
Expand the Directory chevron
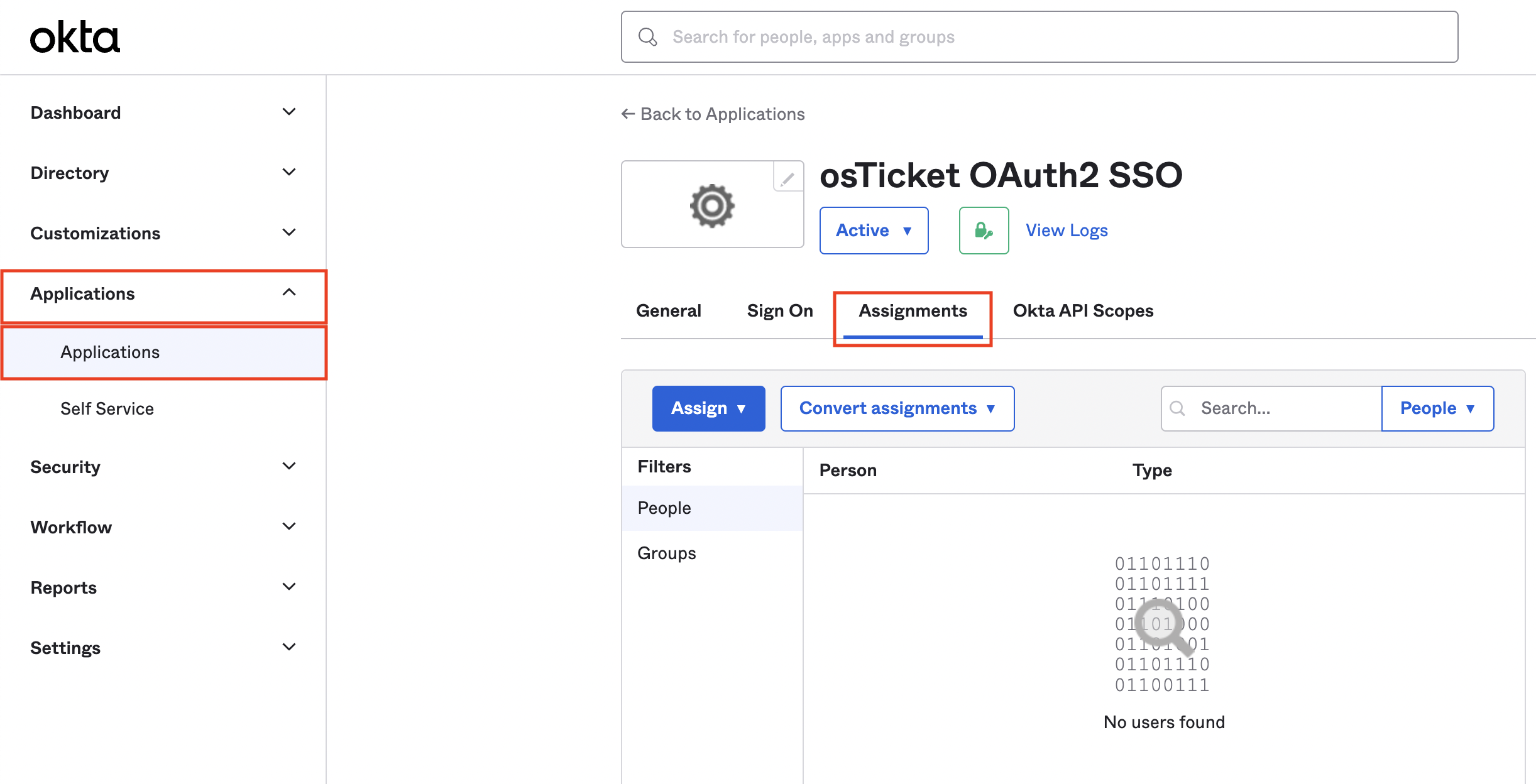288,173
